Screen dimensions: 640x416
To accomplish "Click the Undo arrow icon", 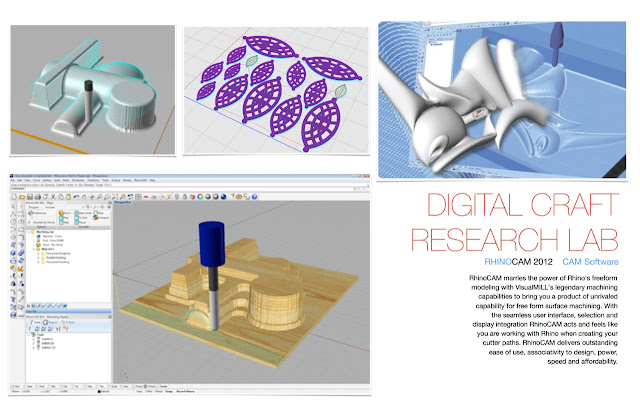I will (x=76, y=196).
